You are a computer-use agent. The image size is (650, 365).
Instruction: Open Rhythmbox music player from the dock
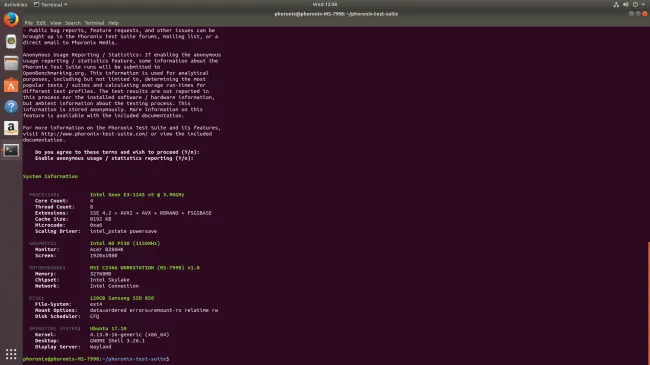coord(11,41)
